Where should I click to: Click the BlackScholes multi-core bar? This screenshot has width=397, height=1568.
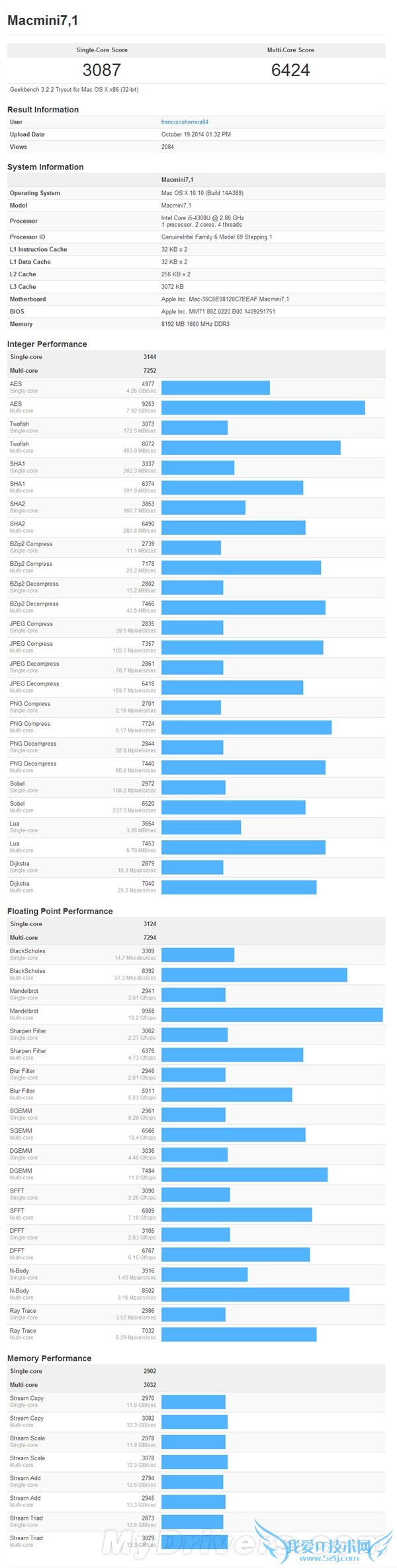click(254, 974)
